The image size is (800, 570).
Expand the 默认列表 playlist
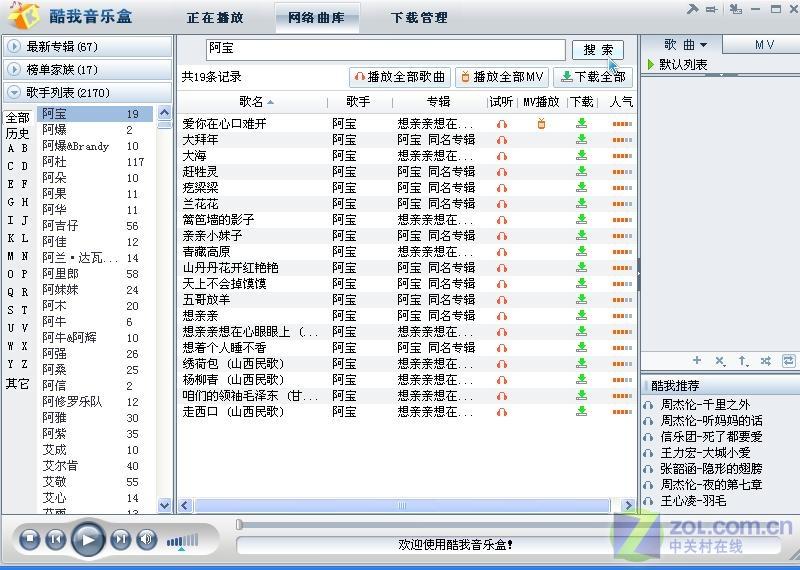point(651,64)
